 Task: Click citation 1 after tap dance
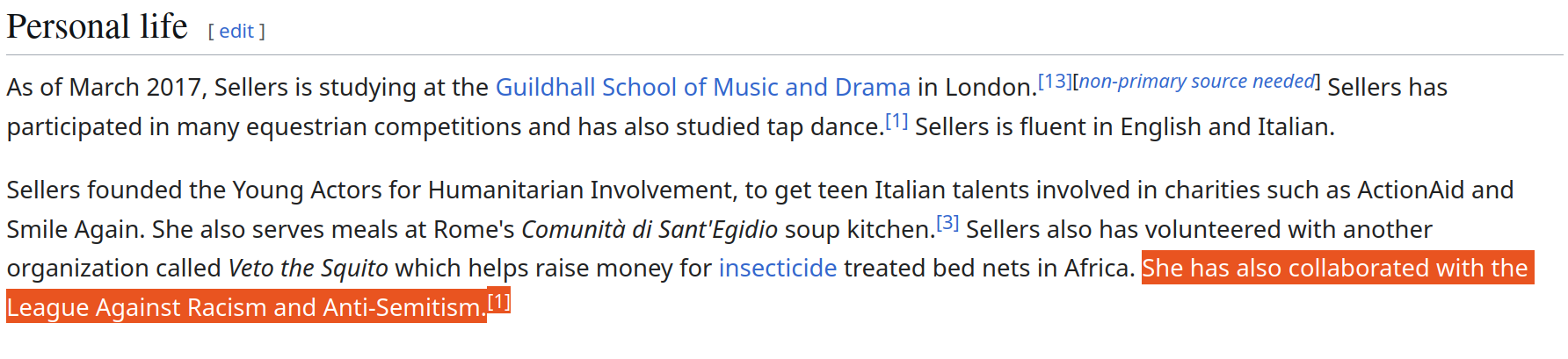896,120
